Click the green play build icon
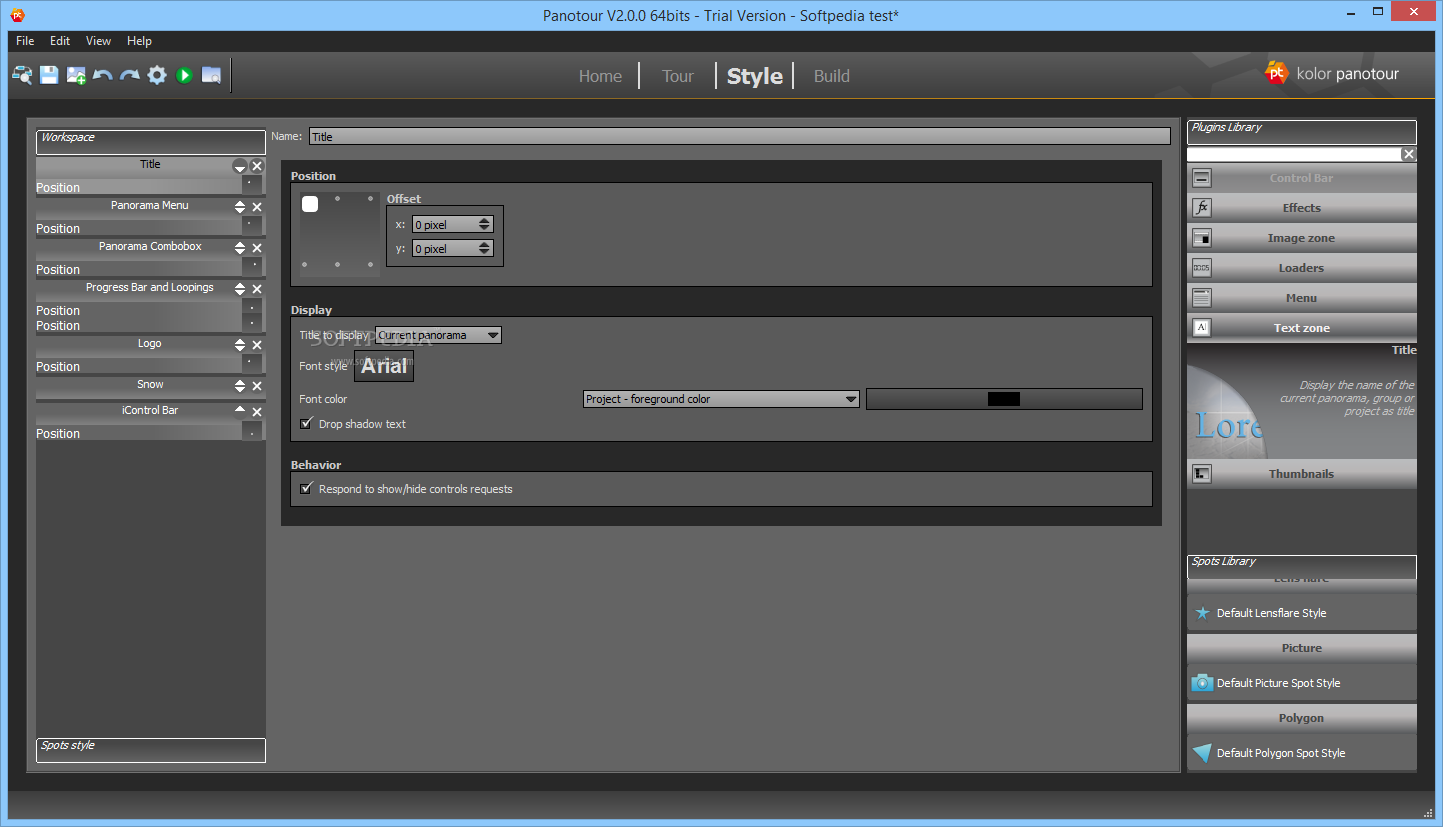The width and height of the screenshot is (1443, 827). click(184, 75)
